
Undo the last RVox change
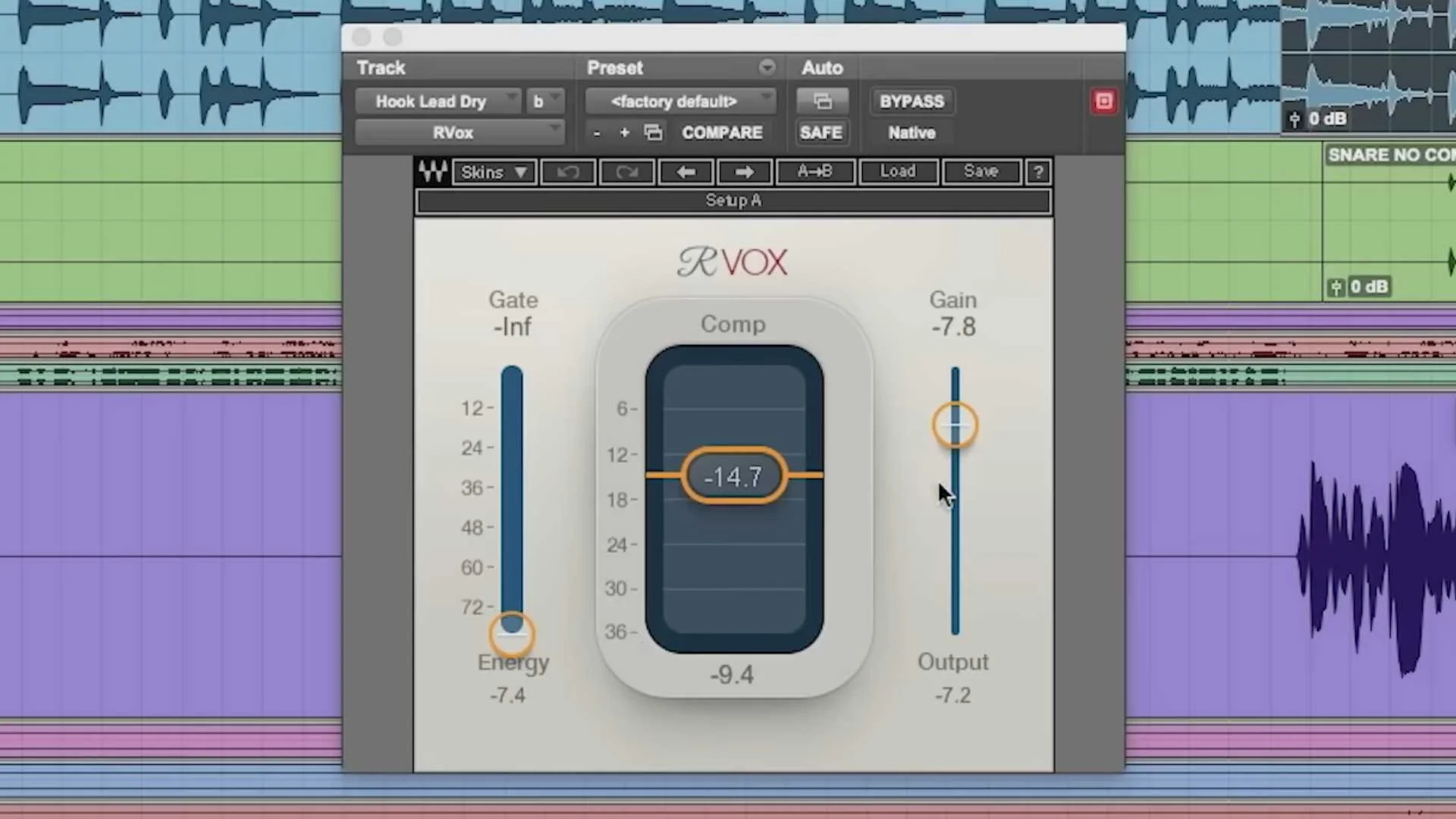(567, 171)
